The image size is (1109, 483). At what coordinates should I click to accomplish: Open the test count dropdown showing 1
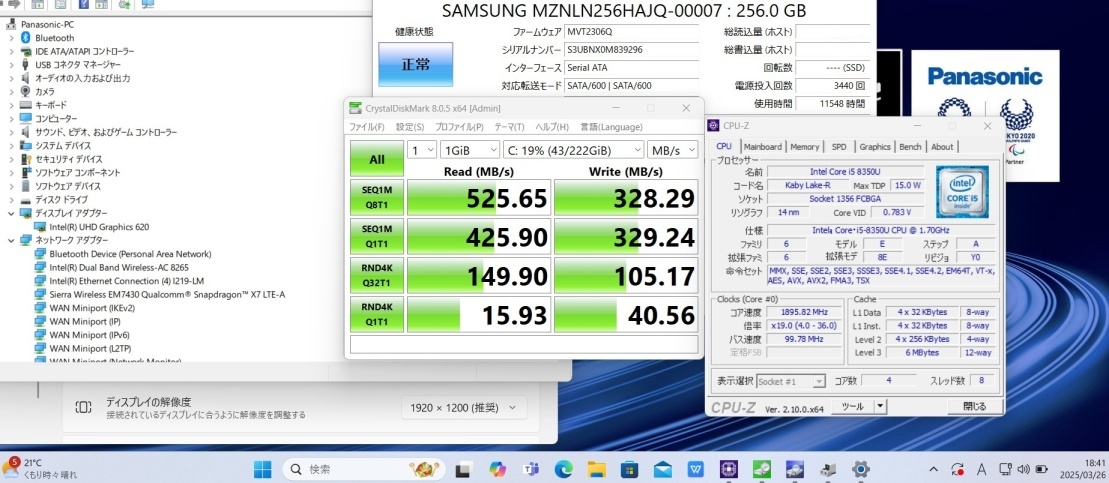(x=422, y=150)
